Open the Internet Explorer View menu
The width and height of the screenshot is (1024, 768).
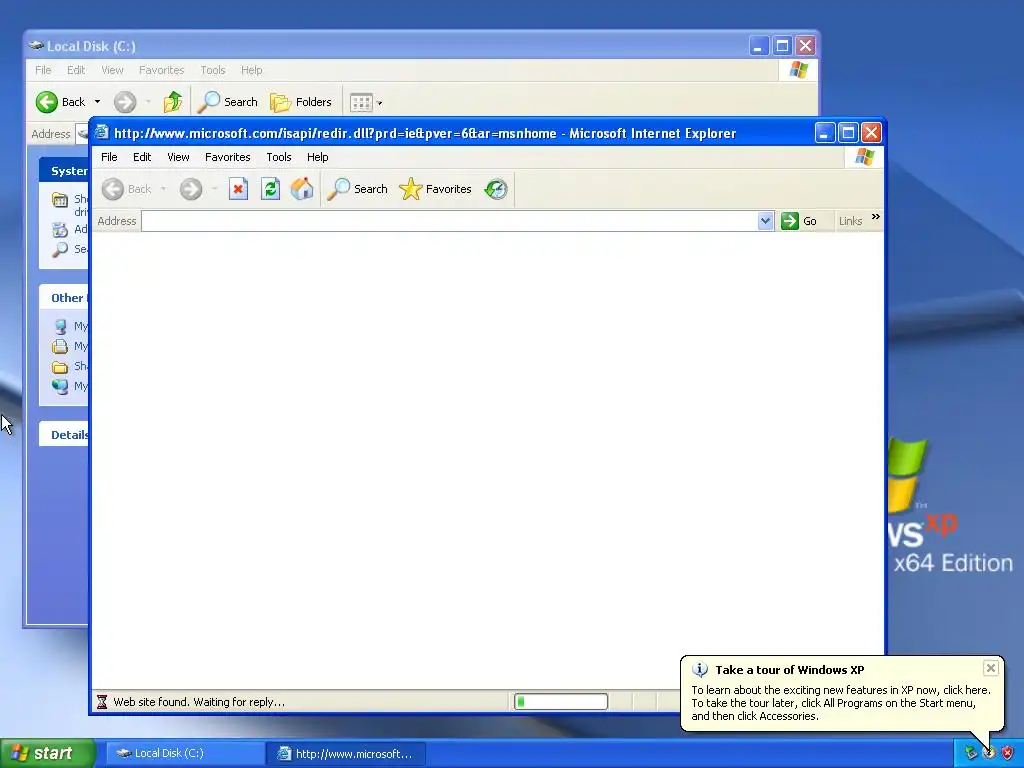point(178,157)
